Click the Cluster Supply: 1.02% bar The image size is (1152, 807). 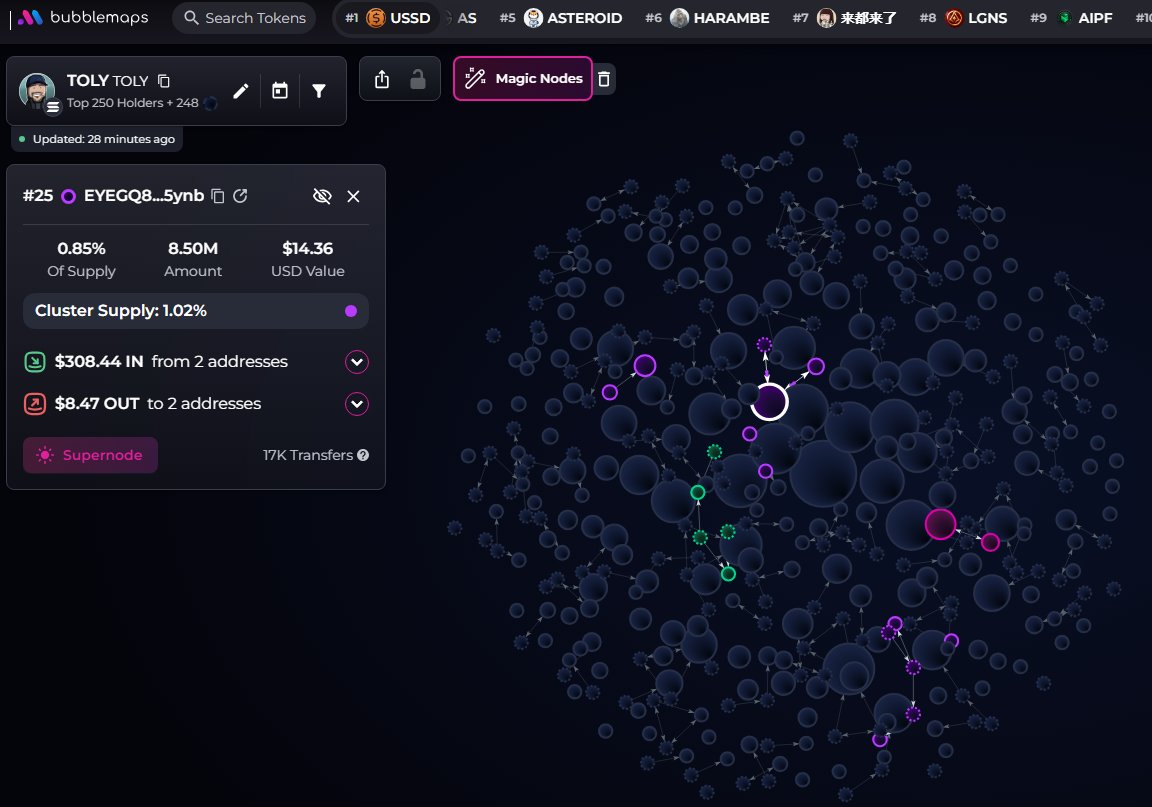pos(195,310)
